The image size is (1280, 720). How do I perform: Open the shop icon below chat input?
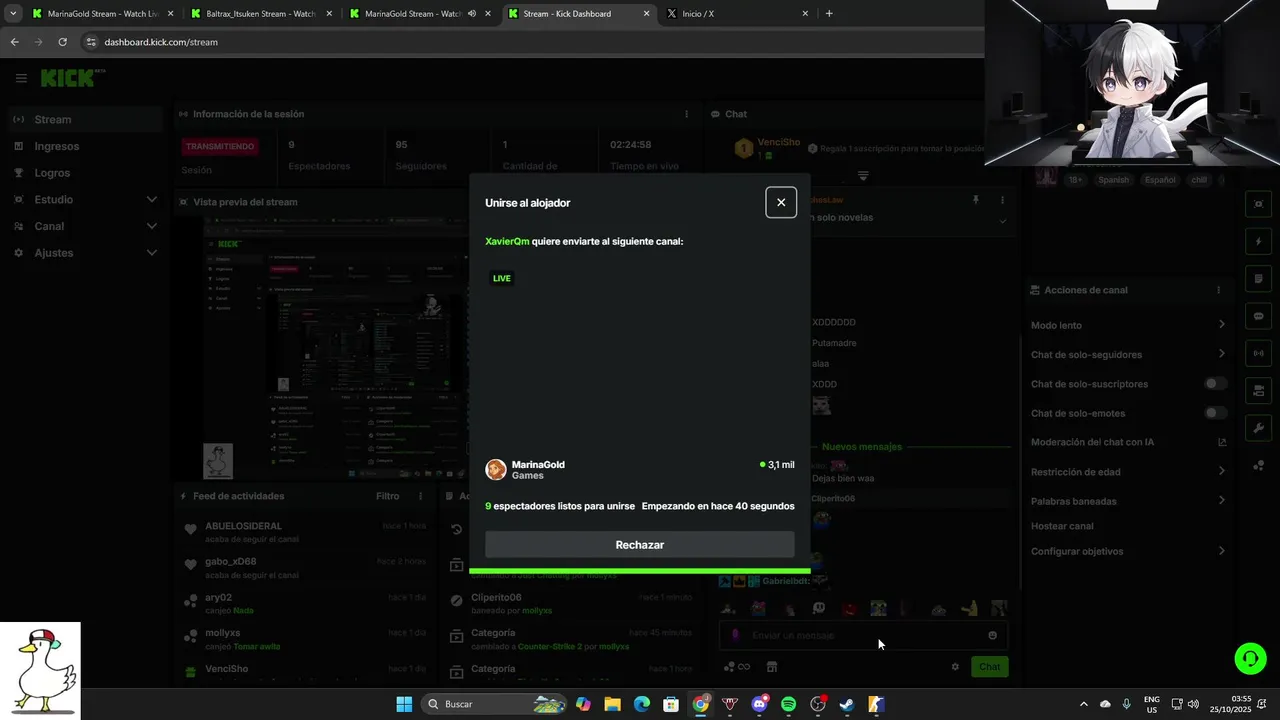click(772, 667)
